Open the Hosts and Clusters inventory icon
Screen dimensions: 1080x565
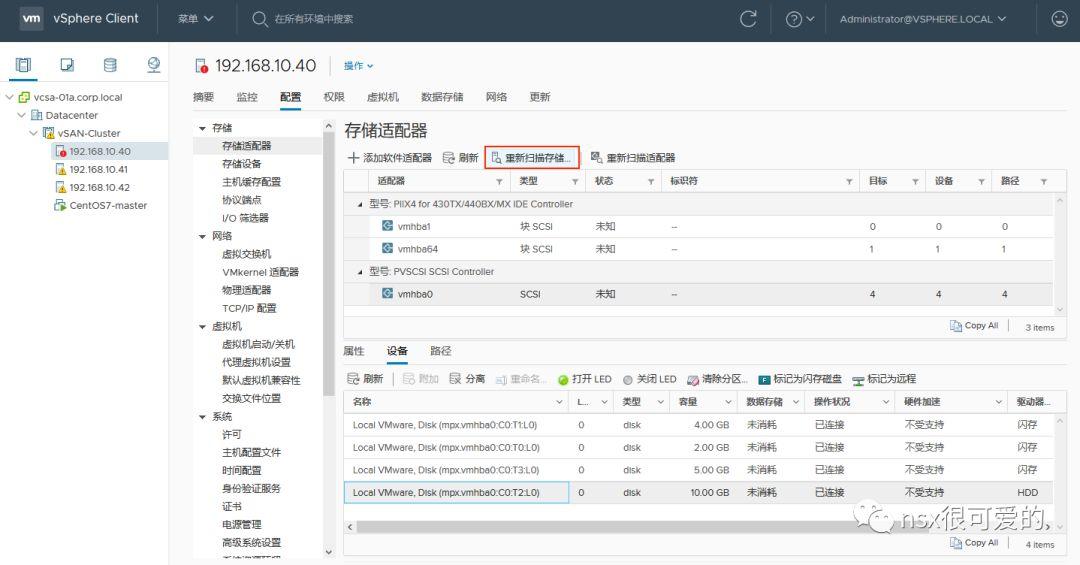pyautogui.click(x=23, y=65)
